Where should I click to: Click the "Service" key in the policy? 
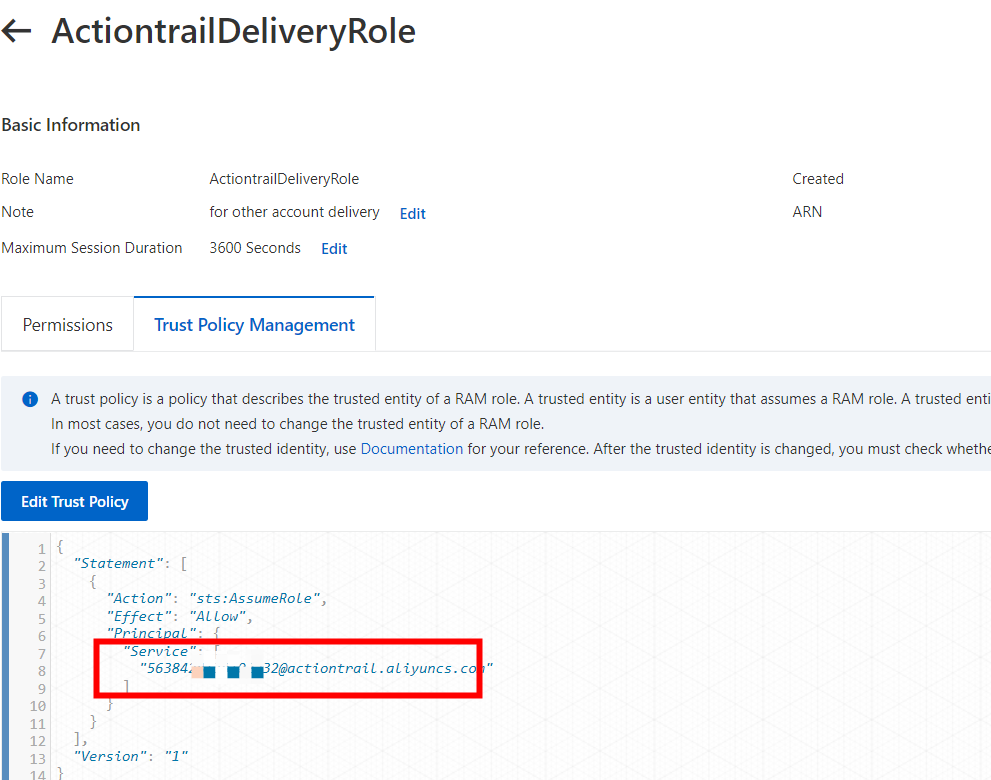[x=160, y=651]
